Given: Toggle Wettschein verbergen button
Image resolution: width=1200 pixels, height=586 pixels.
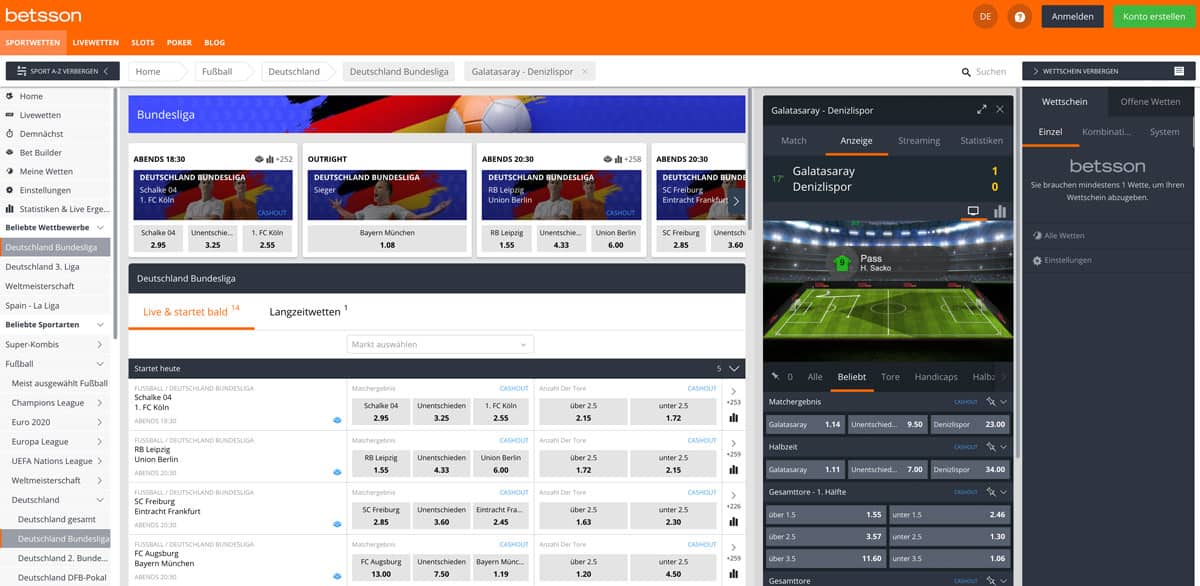Looking at the screenshot, I should coord(1108,71).
